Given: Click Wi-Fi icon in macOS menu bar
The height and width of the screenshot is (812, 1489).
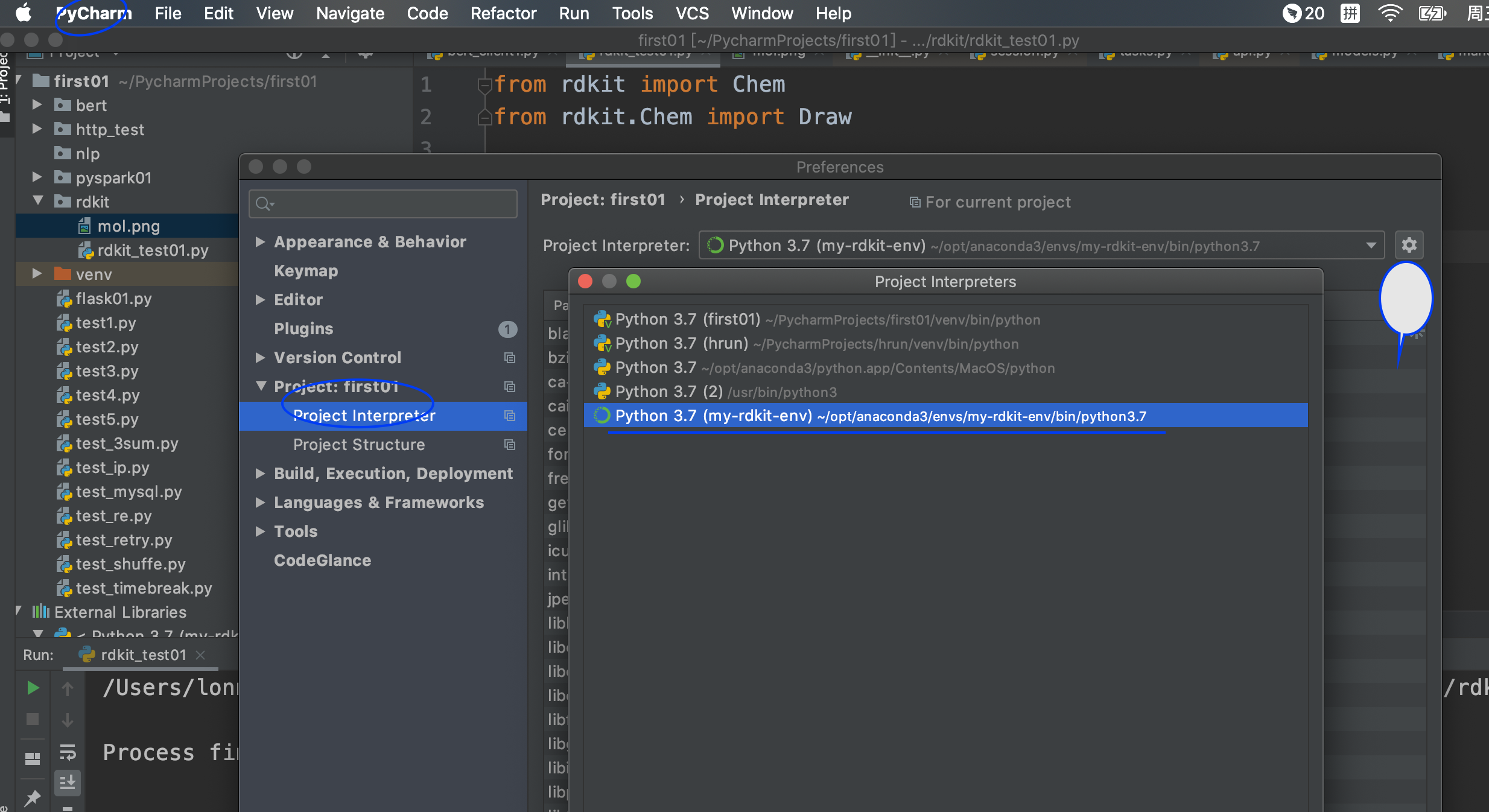Looking at the screenshot, I should 1389,13.
